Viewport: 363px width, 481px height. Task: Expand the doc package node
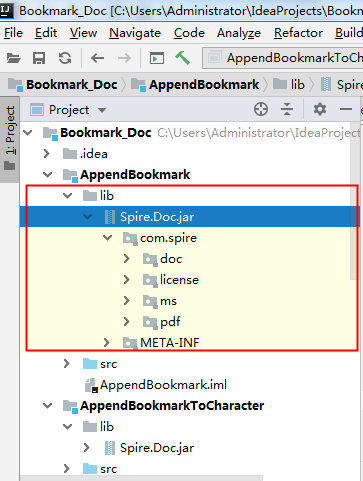point(127,259)
